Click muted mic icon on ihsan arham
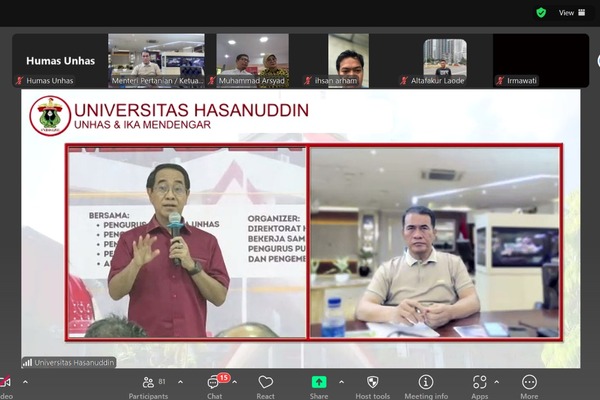 (308, 81)
